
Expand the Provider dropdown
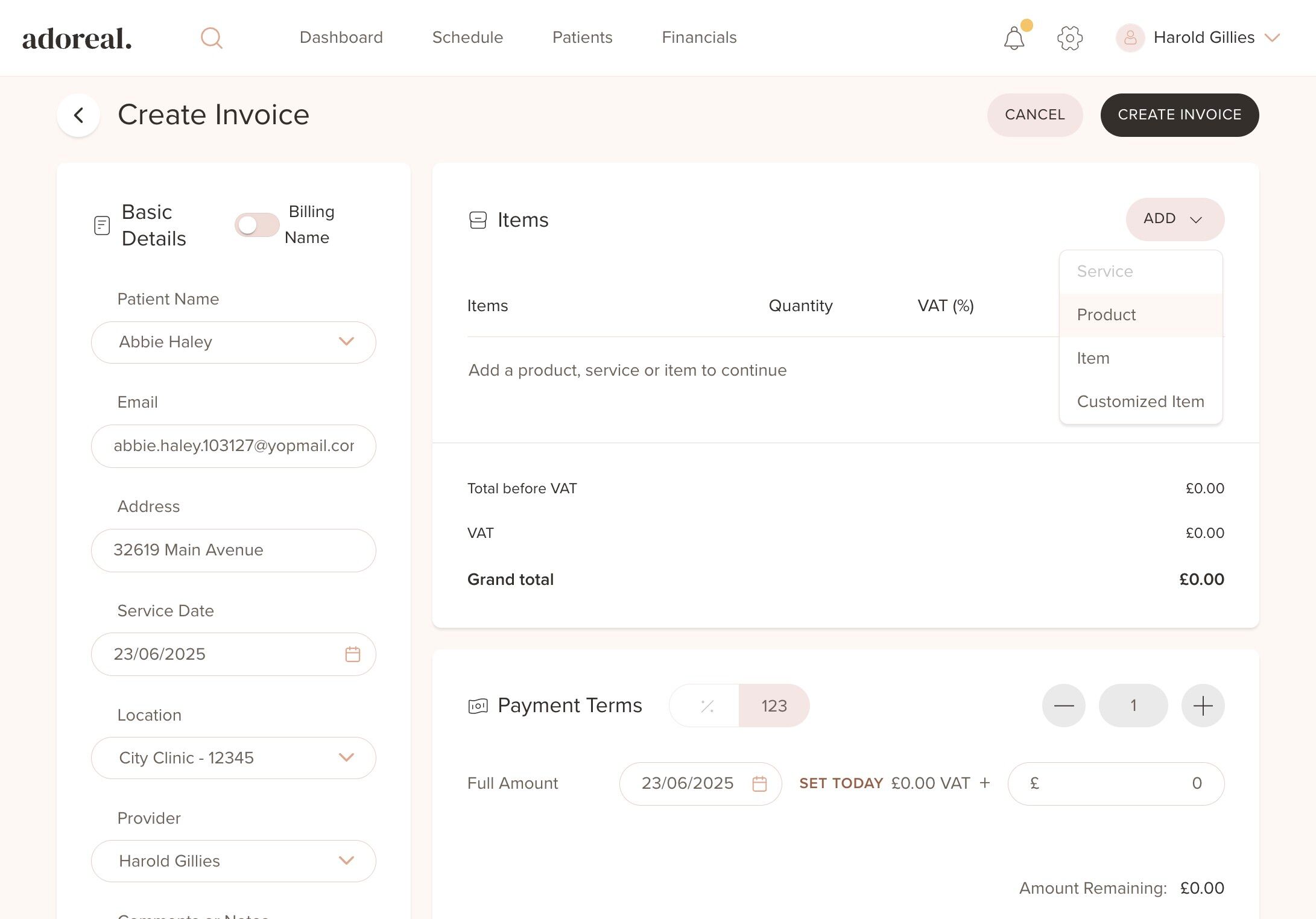point(346,861)
